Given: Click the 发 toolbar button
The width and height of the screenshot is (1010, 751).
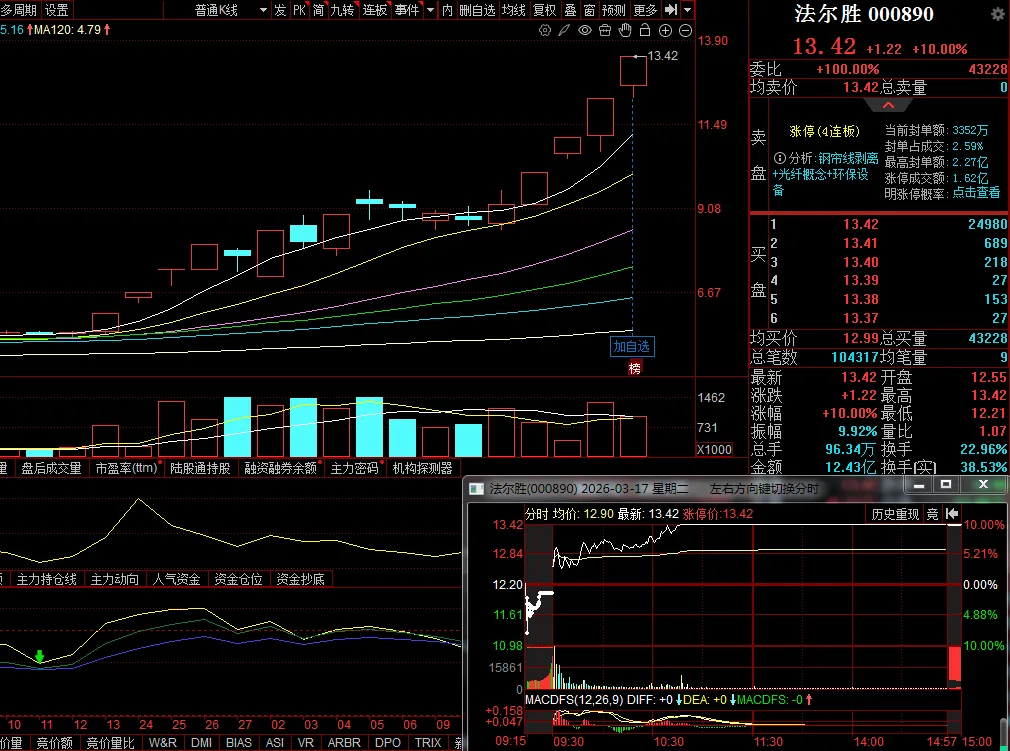Looking at the screenshot, I should tap(280, 10).
